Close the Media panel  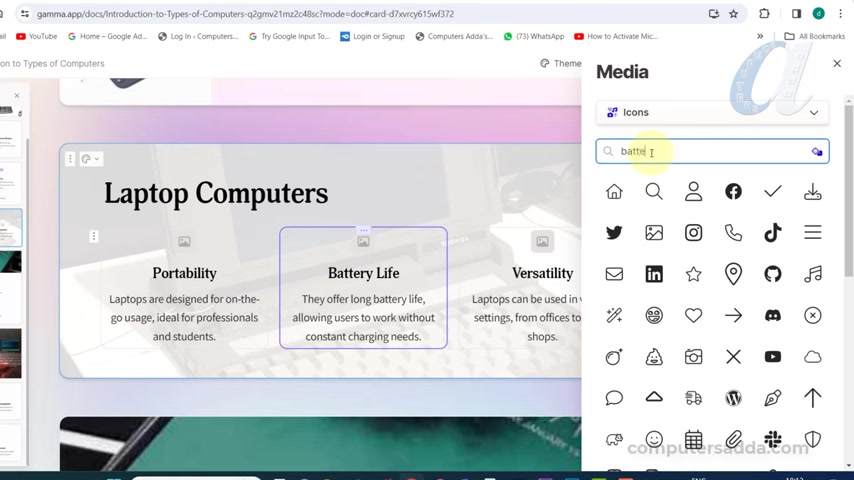(x=837, y=63)
